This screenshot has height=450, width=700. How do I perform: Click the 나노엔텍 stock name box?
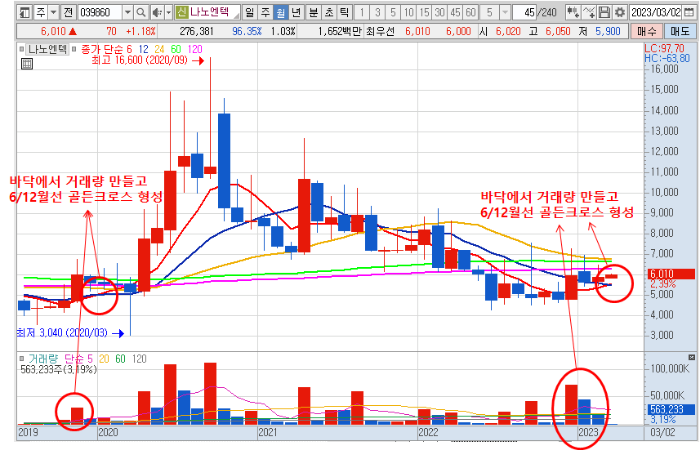click(214, 12)
